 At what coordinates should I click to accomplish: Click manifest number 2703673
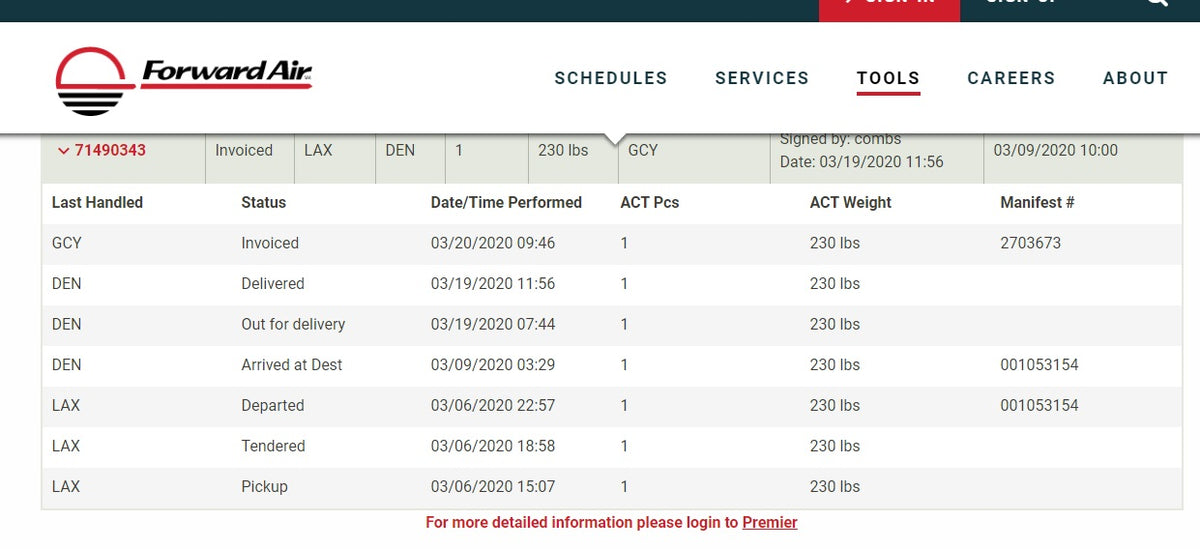pos(1030,243)
